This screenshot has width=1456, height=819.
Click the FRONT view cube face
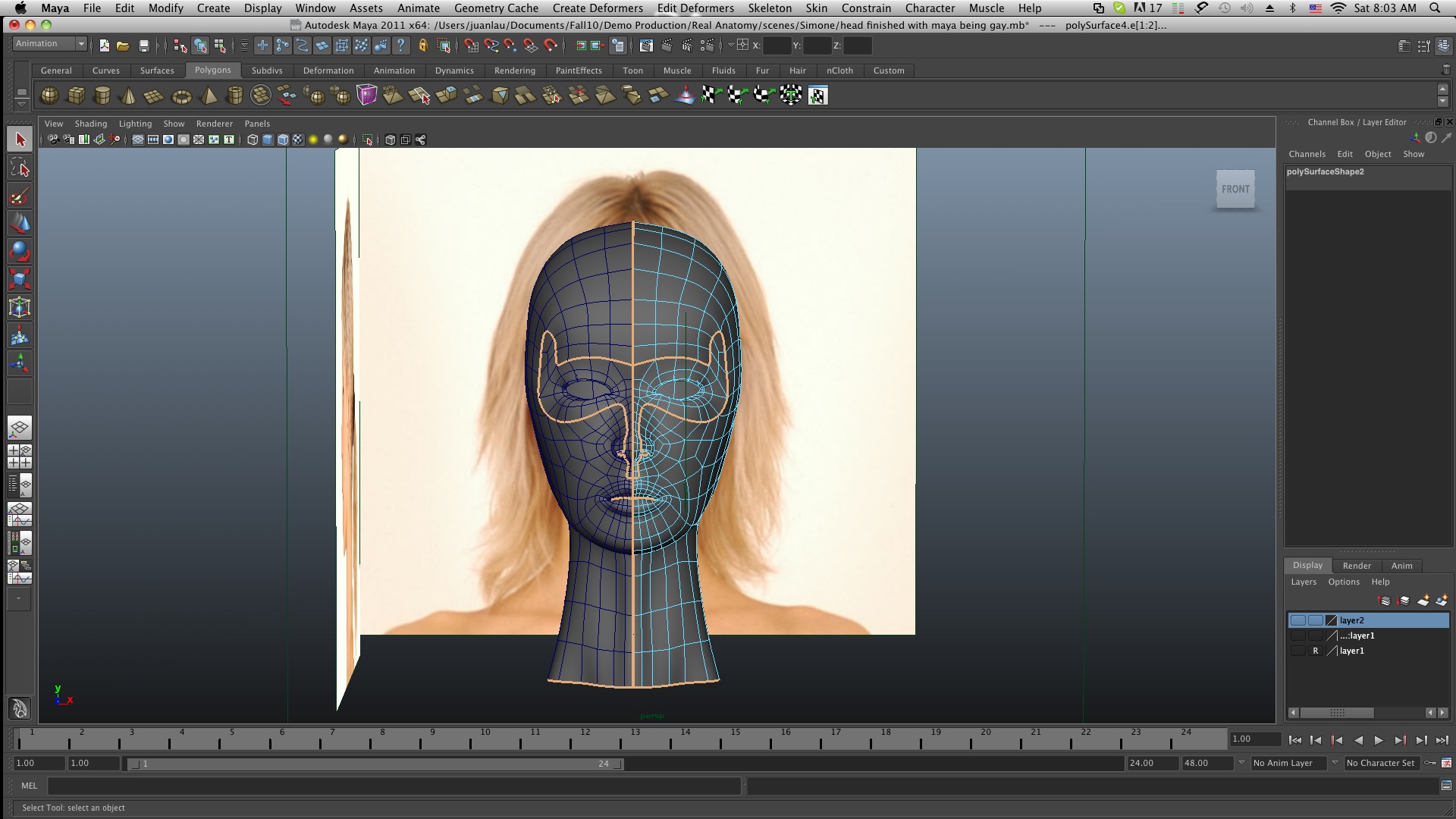(x=1235, y=189)
